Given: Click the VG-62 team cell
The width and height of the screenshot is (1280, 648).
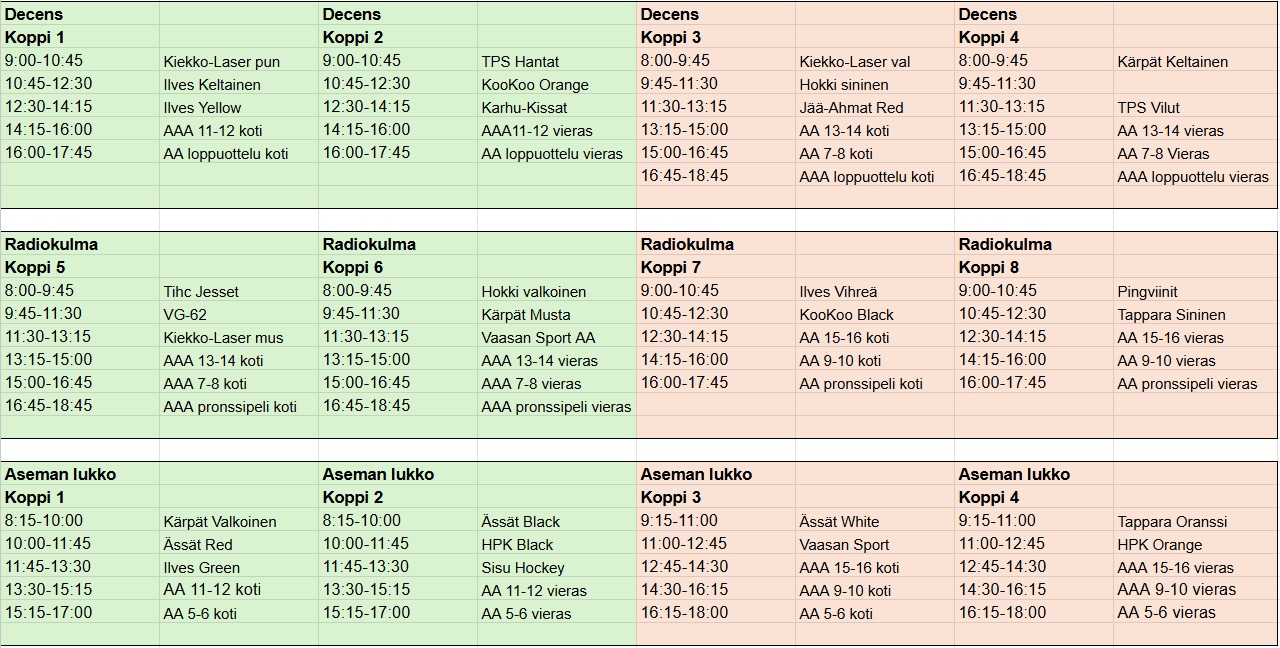Looking at the screenshot, I should click(185, 315).
